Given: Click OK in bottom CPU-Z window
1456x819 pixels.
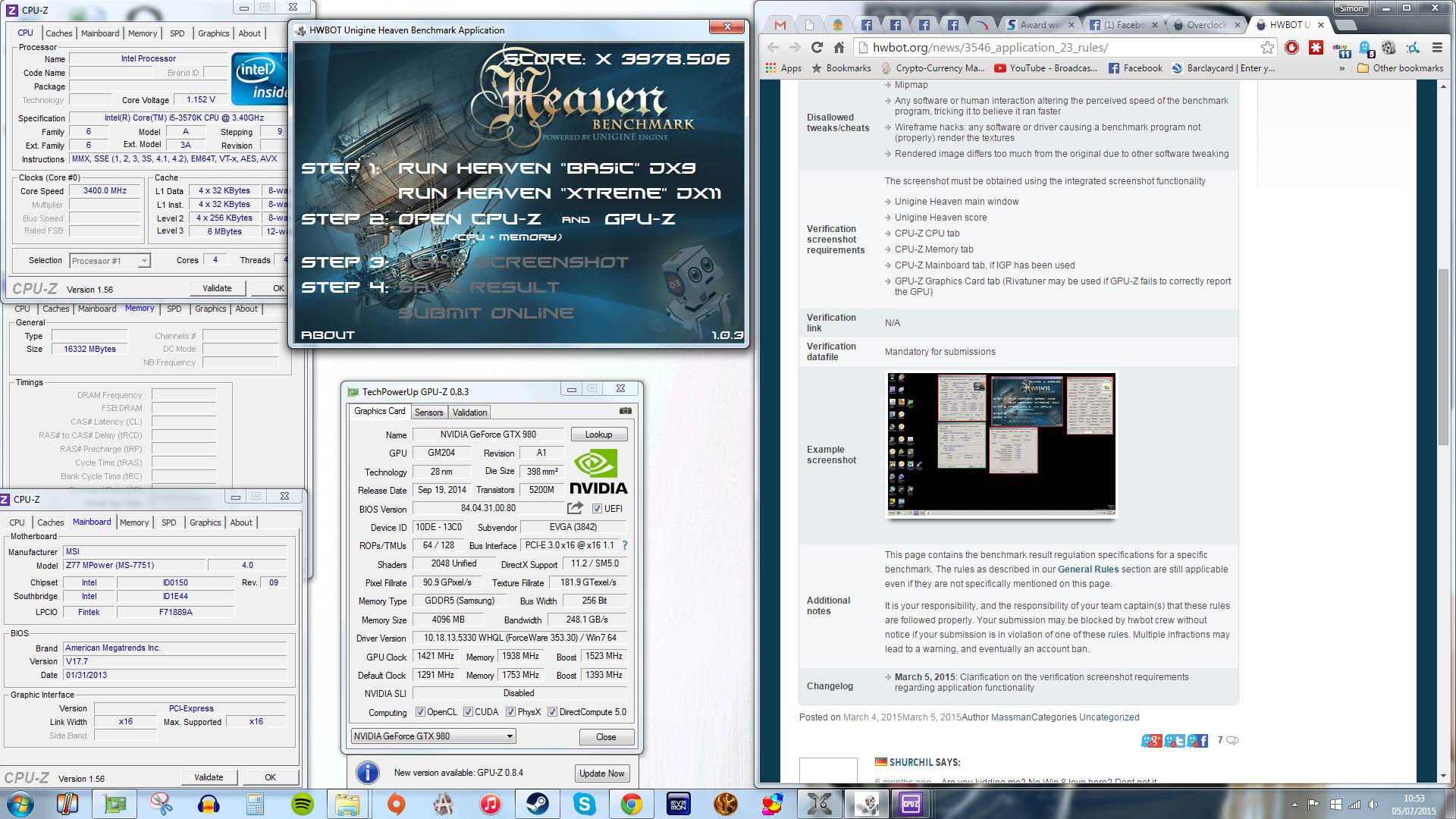Looking at the screenshot, I should pyautogui.click(x=270, y=777).
